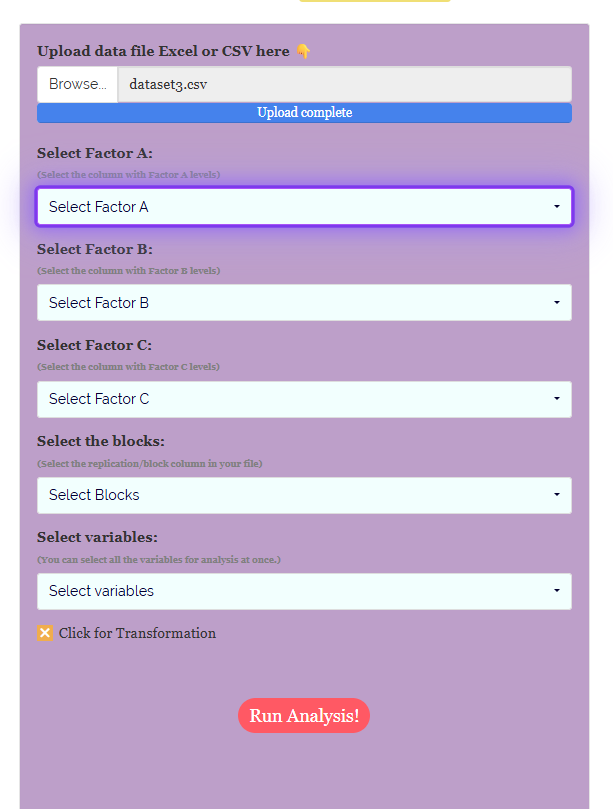Click the caret arrow in Select Blocks box
Image resolution: width=613 pixels, height=809 pixels.
[x=557, y=495]
